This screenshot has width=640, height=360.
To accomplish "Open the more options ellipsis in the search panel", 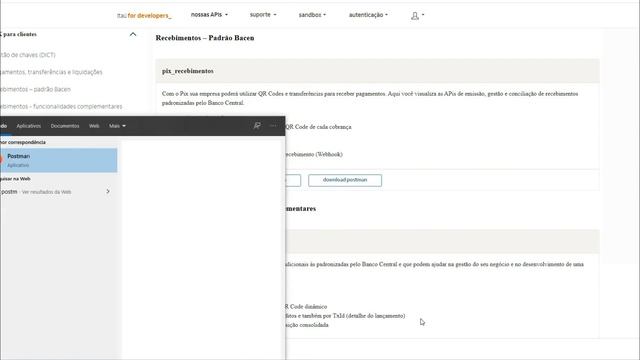I will pos(273,126).
